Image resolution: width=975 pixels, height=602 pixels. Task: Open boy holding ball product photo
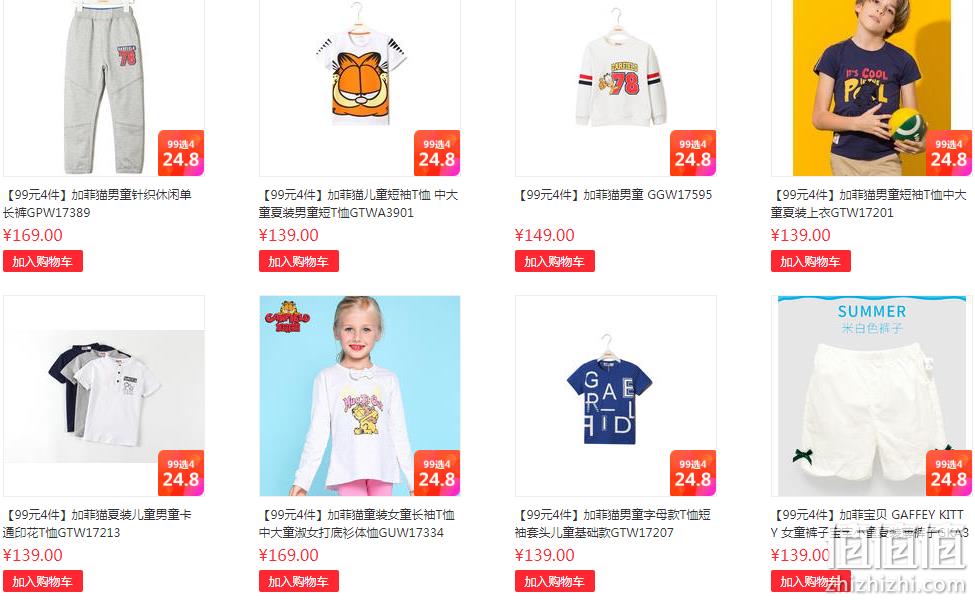pyautogui.click(x=871, y=88)
